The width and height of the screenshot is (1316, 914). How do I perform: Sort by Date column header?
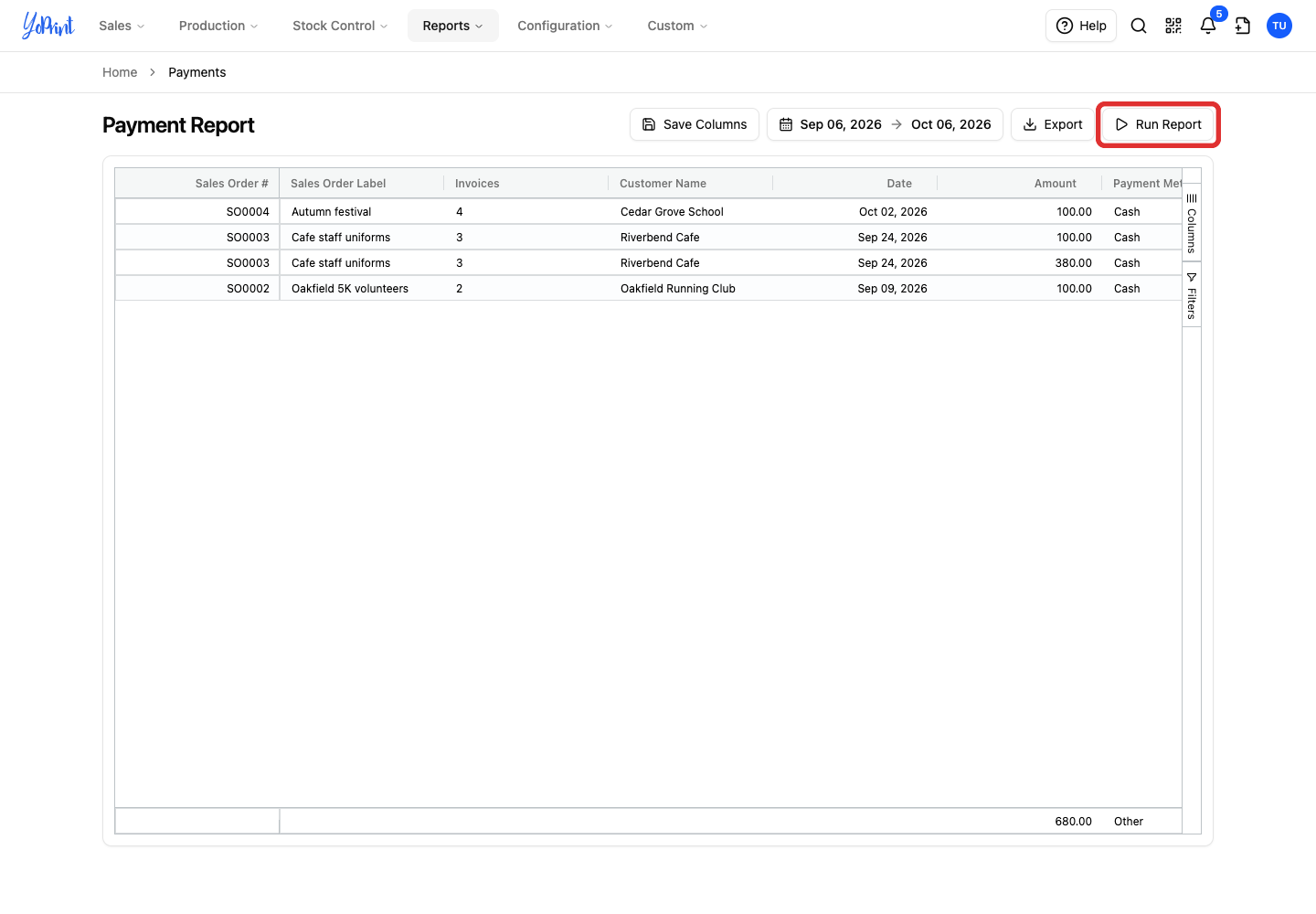[855, 183]
